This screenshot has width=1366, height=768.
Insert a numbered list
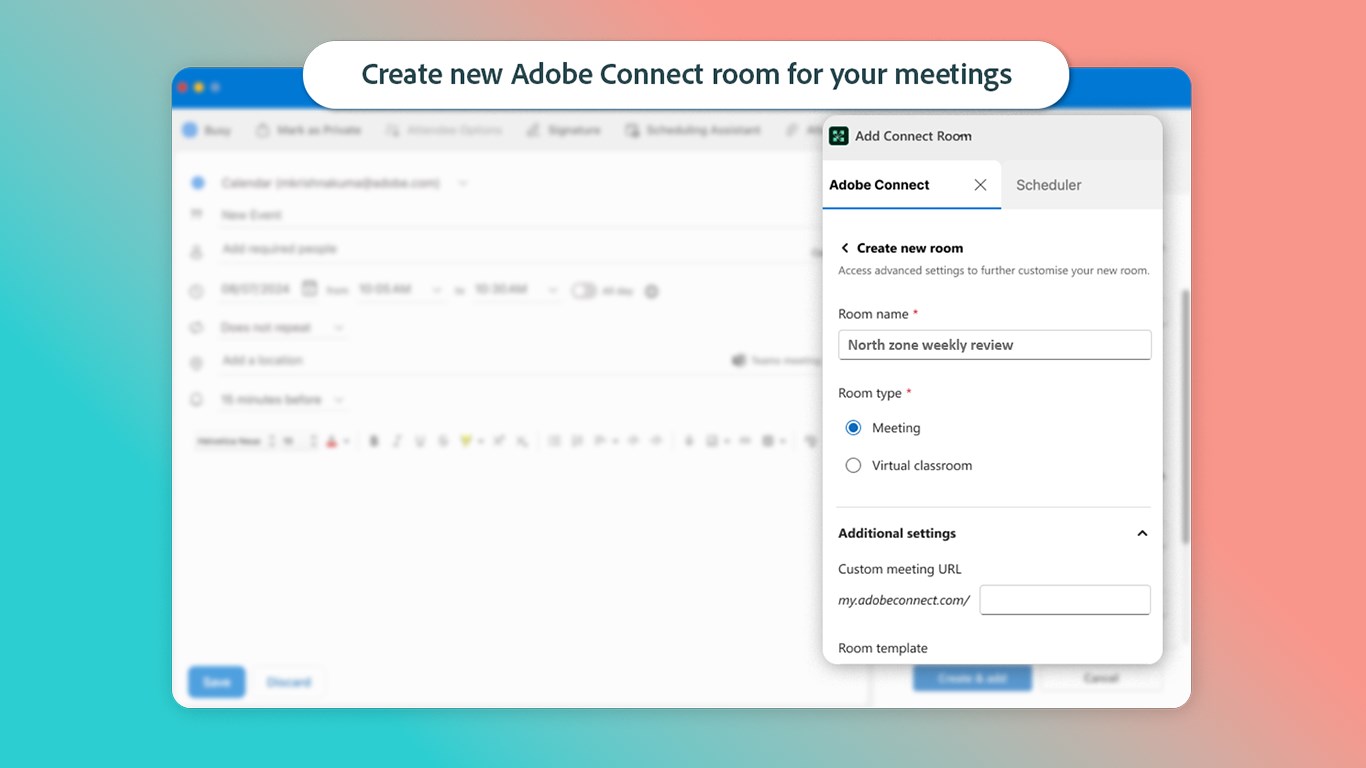coord(577,441)
